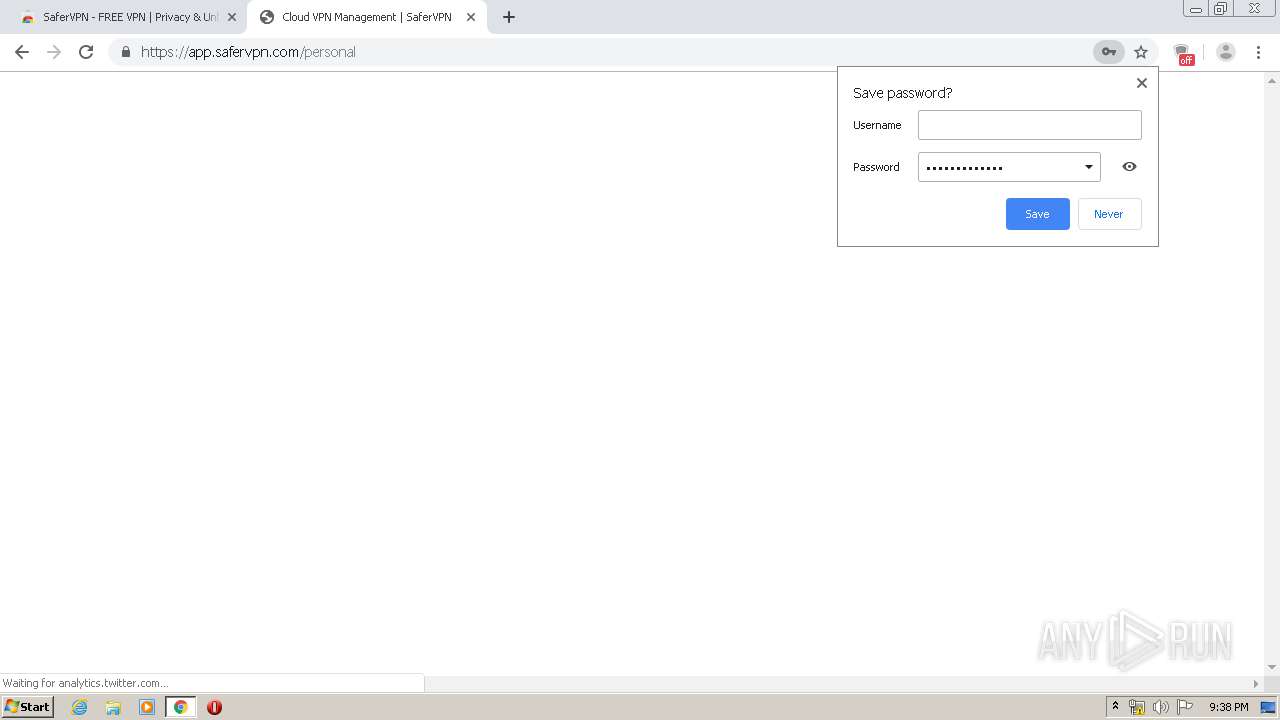Open saved passwords key icon in address bar
Viewport: 1280px width, 720px height.
coord(1109,52)
